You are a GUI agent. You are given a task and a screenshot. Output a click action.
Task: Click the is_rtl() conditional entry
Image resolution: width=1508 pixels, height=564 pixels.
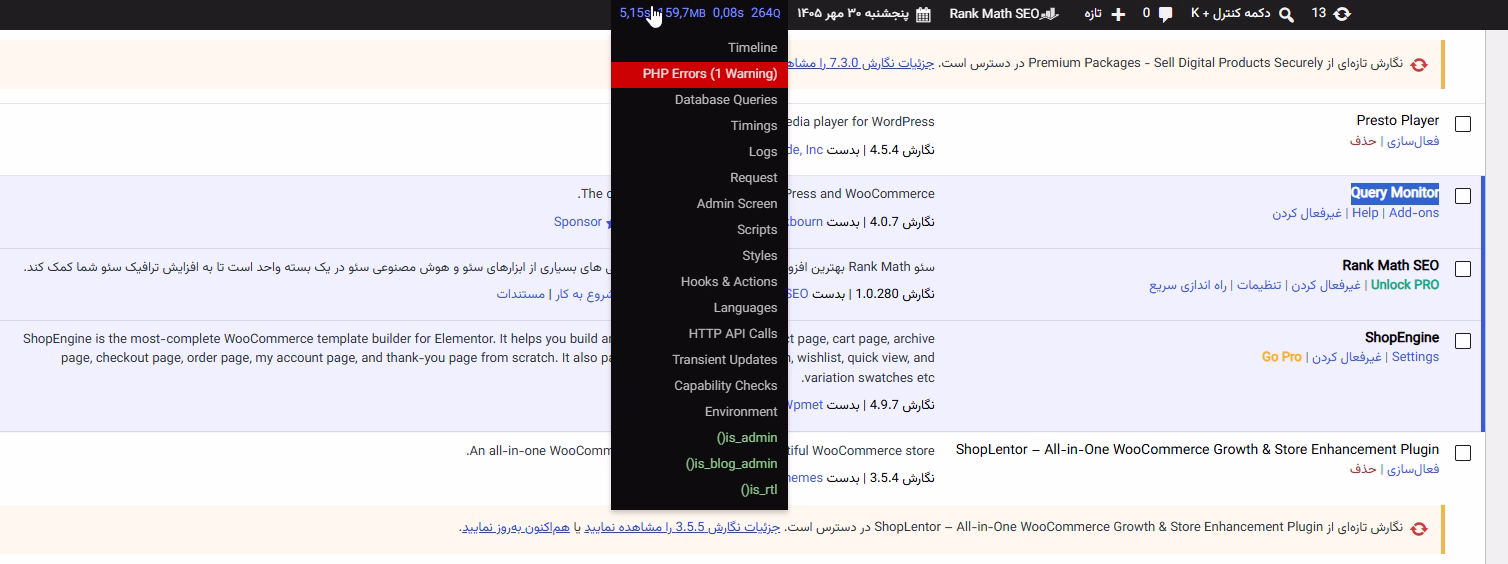(x=699, y=489)
